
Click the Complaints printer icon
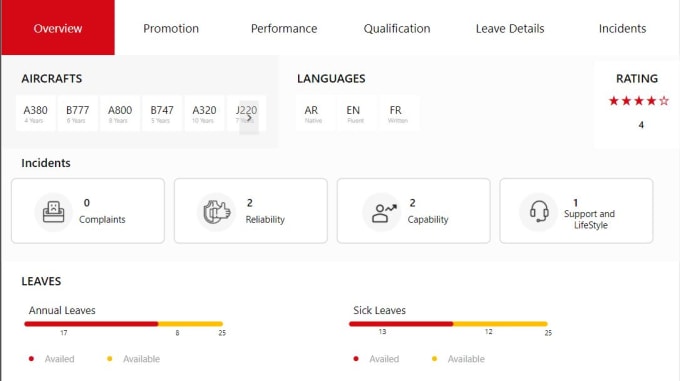(x=53, y=212)
